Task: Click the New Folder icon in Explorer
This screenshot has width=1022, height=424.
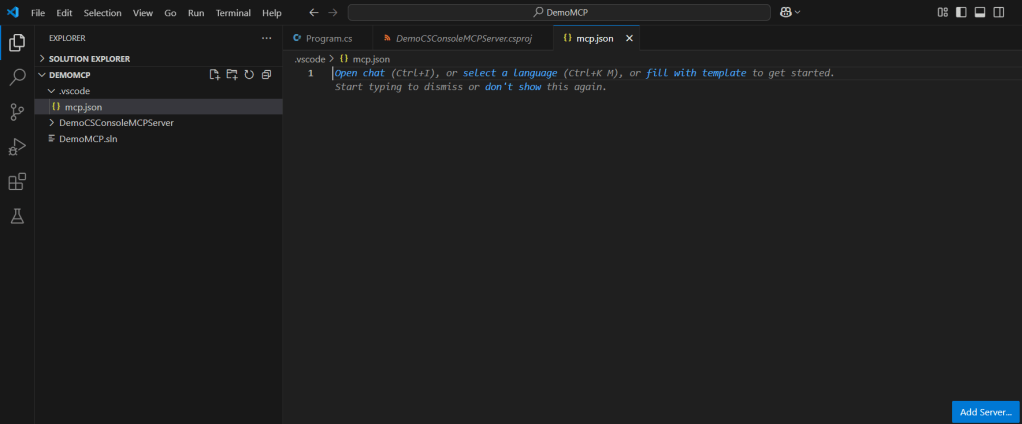Action: pyautogui.click(x=231, y=75)
